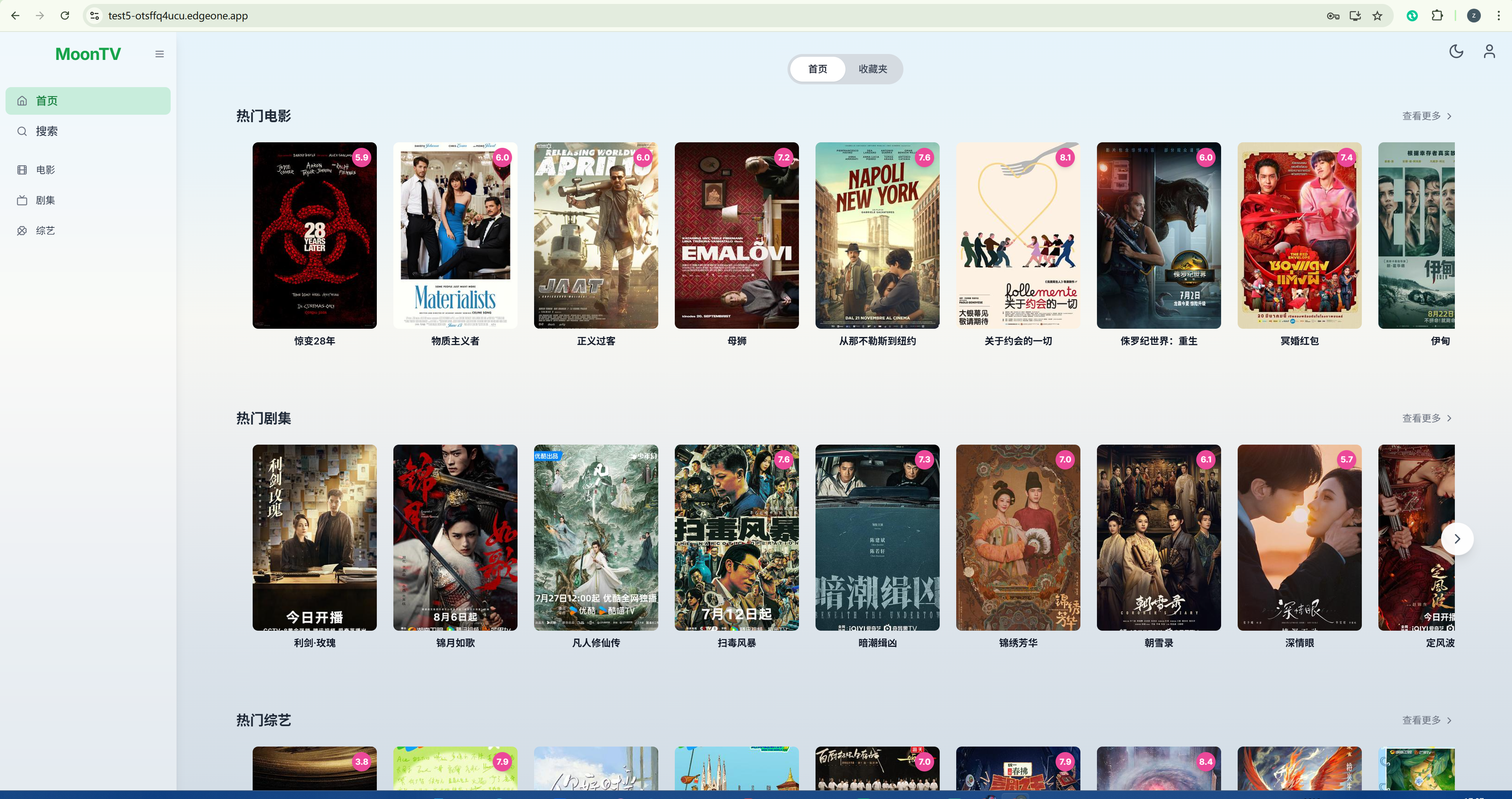Open the green extension icon in the toolbar
1512x799 pixels.
pos(1412,16)
